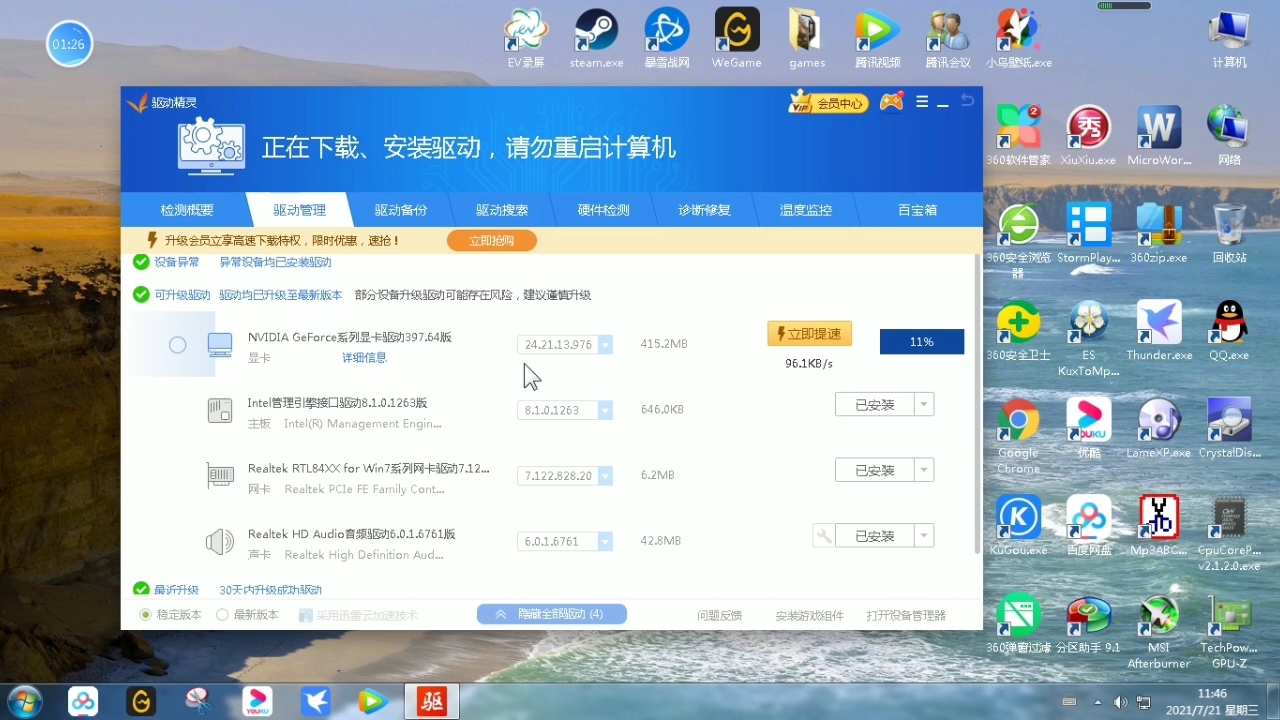Open 详细信息 link under NVIDIA driver
The height and width of the screenshot is (720, 1280).
[364, 358]
